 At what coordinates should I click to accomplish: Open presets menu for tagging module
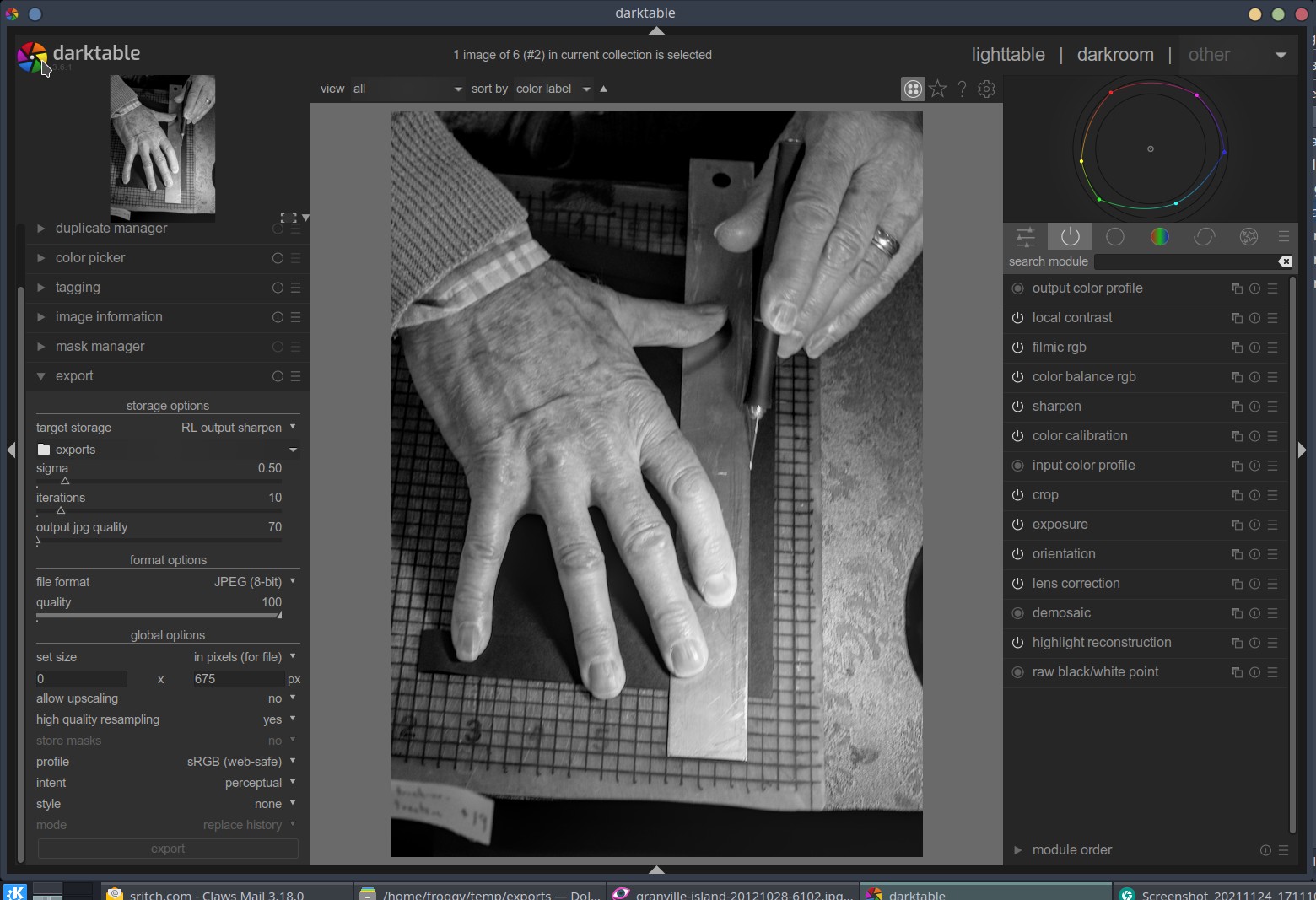295,288
